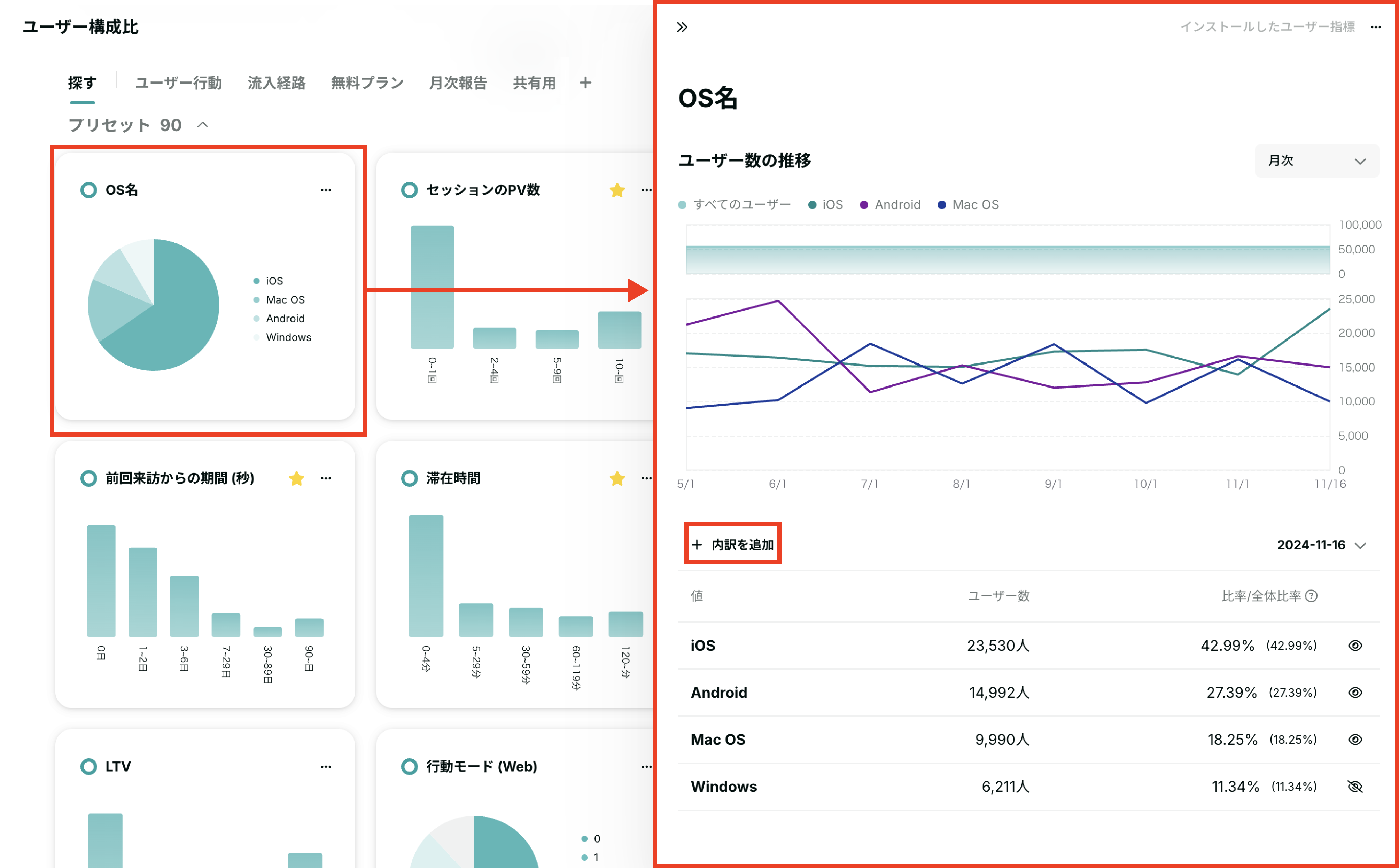
Task: Click the Android entry in pie legend
Action: (279, 319)
